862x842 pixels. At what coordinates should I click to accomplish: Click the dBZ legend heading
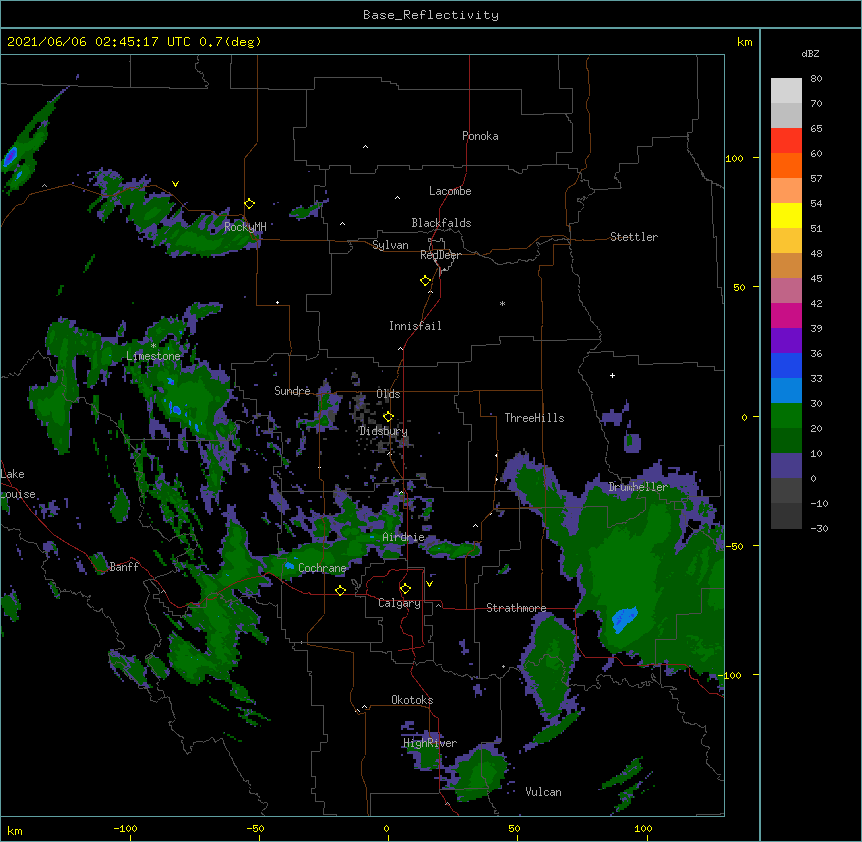(810, 54)
